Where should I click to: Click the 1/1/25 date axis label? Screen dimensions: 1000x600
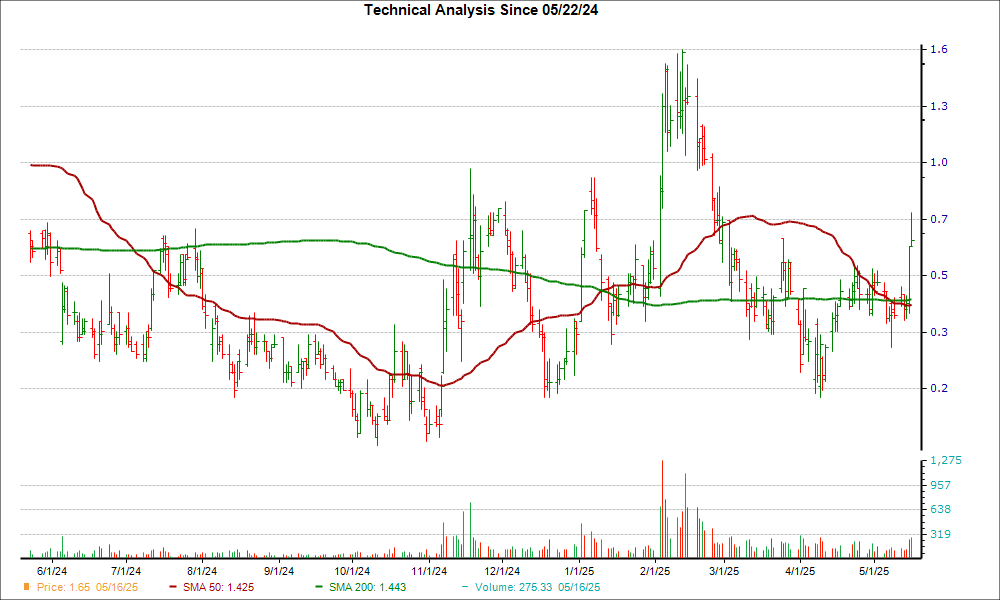pos(579,571)
